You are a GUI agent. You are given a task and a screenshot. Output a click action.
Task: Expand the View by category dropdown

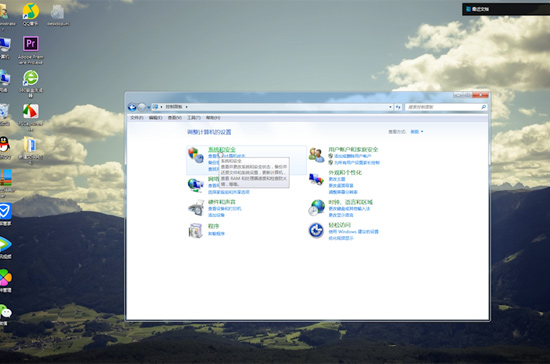[417, 132]
